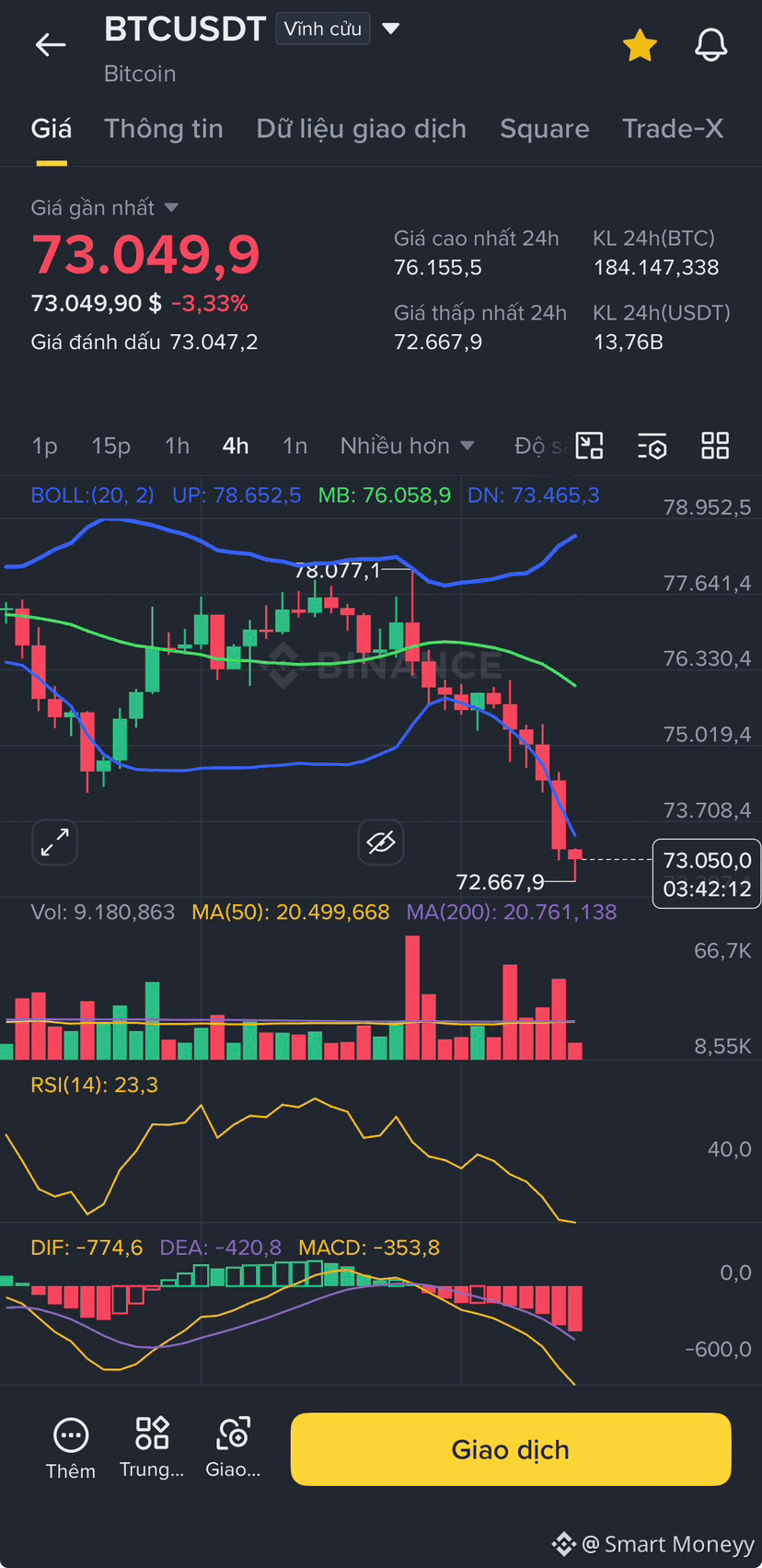
Task: Switch to the Giá tab
Action: 52,129
